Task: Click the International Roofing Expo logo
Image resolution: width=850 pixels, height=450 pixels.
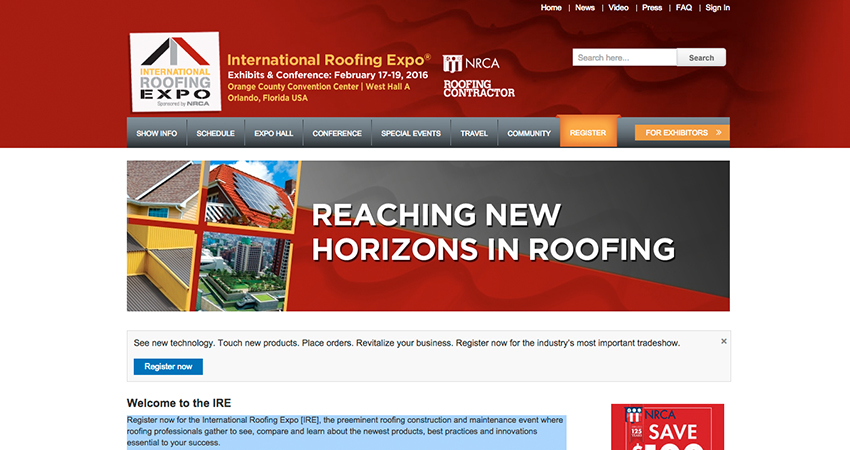Action: pos(175,72)
